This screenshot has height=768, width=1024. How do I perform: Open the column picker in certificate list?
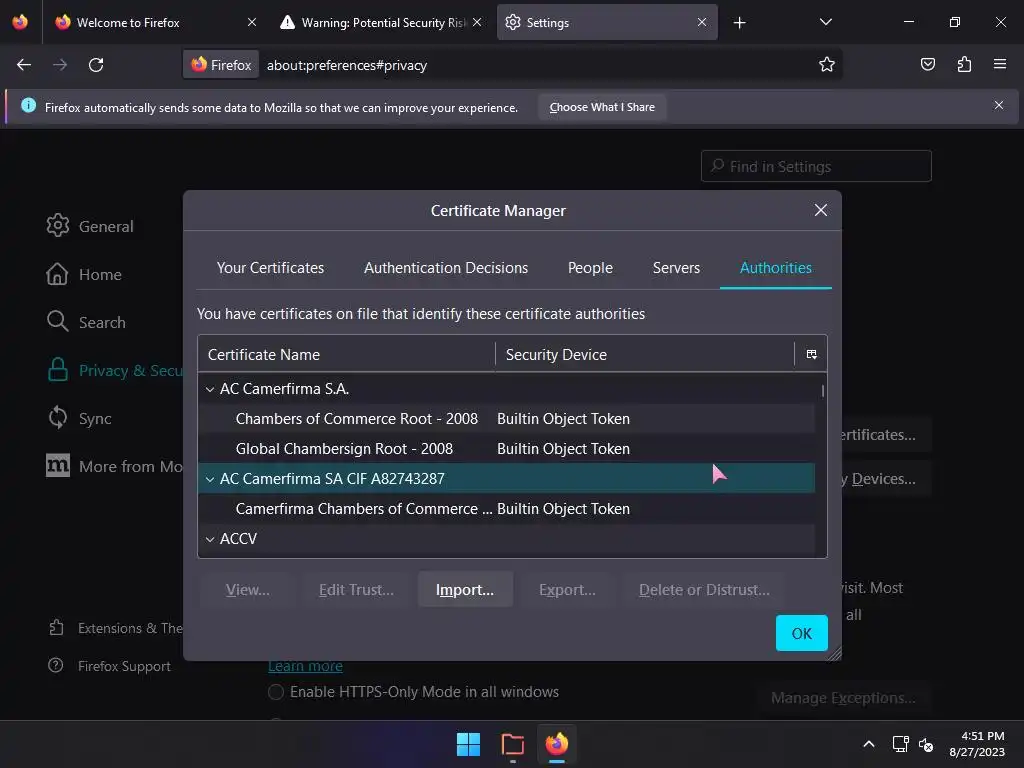point(811,355)
